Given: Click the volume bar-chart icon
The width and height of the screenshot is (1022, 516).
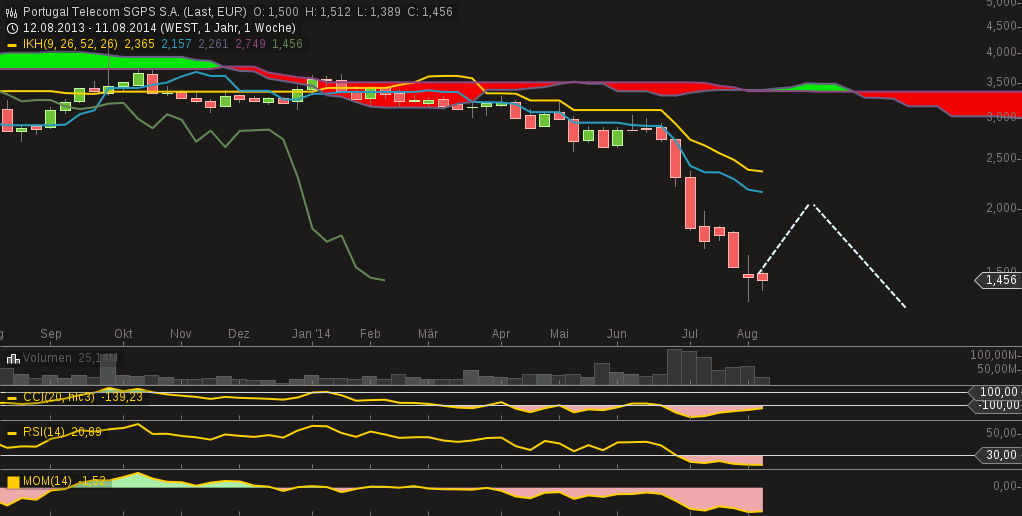Looking at the screenshot, I should [12, 358].
